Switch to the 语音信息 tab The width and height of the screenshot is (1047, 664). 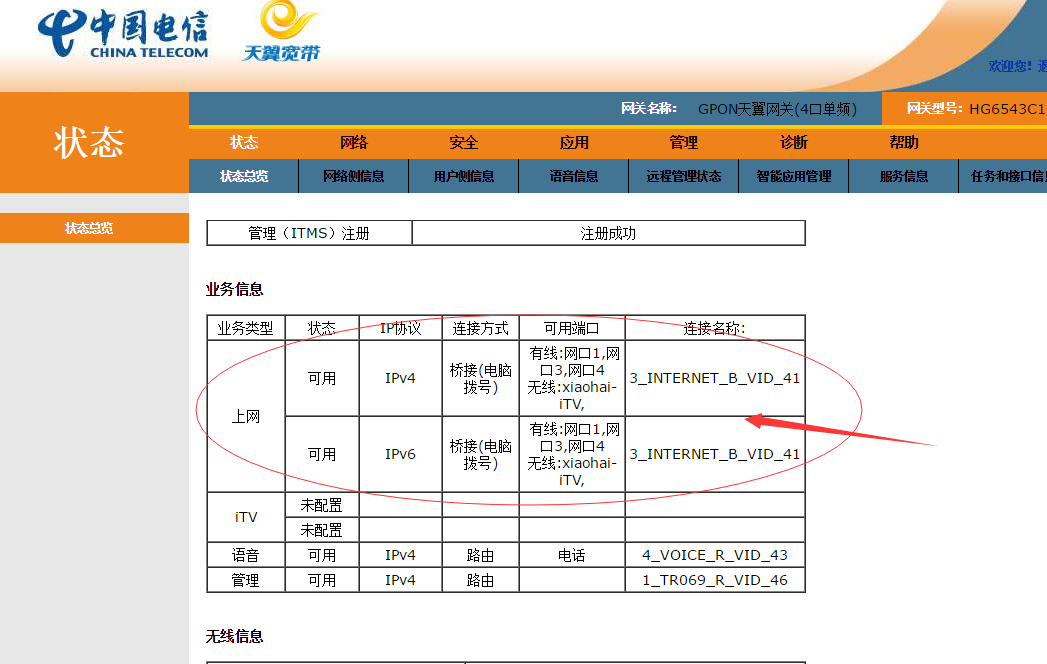[573, 175]
